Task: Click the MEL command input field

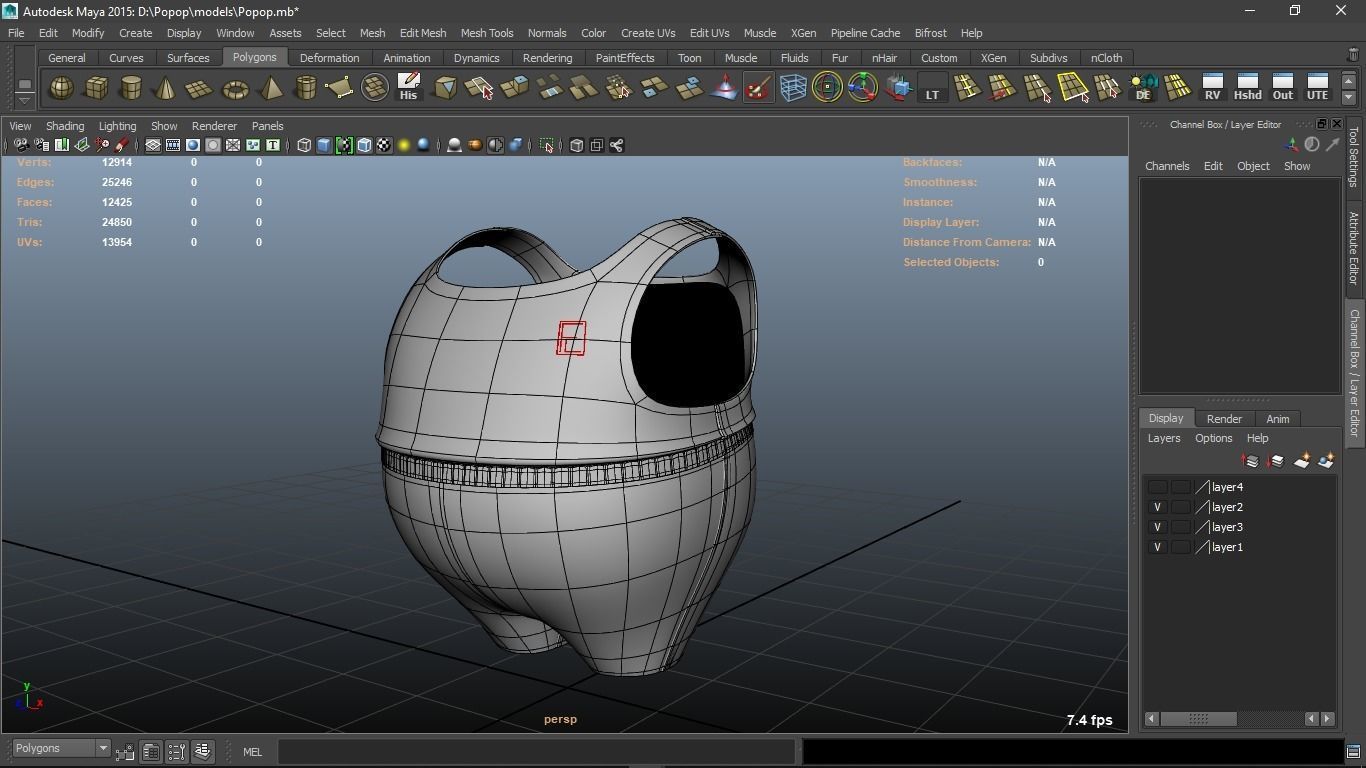Action: (x=536, y=752)
